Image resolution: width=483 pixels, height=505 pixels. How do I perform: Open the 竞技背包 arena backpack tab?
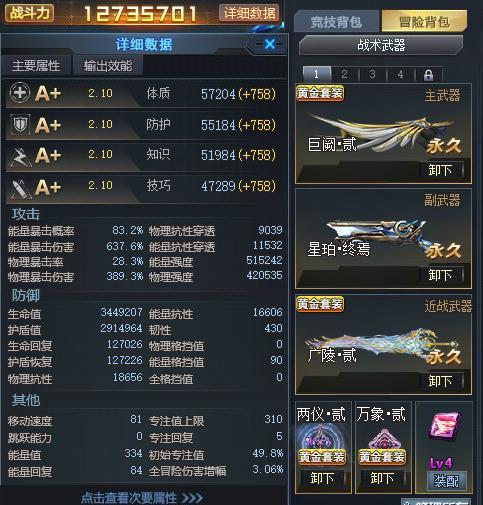336,22
